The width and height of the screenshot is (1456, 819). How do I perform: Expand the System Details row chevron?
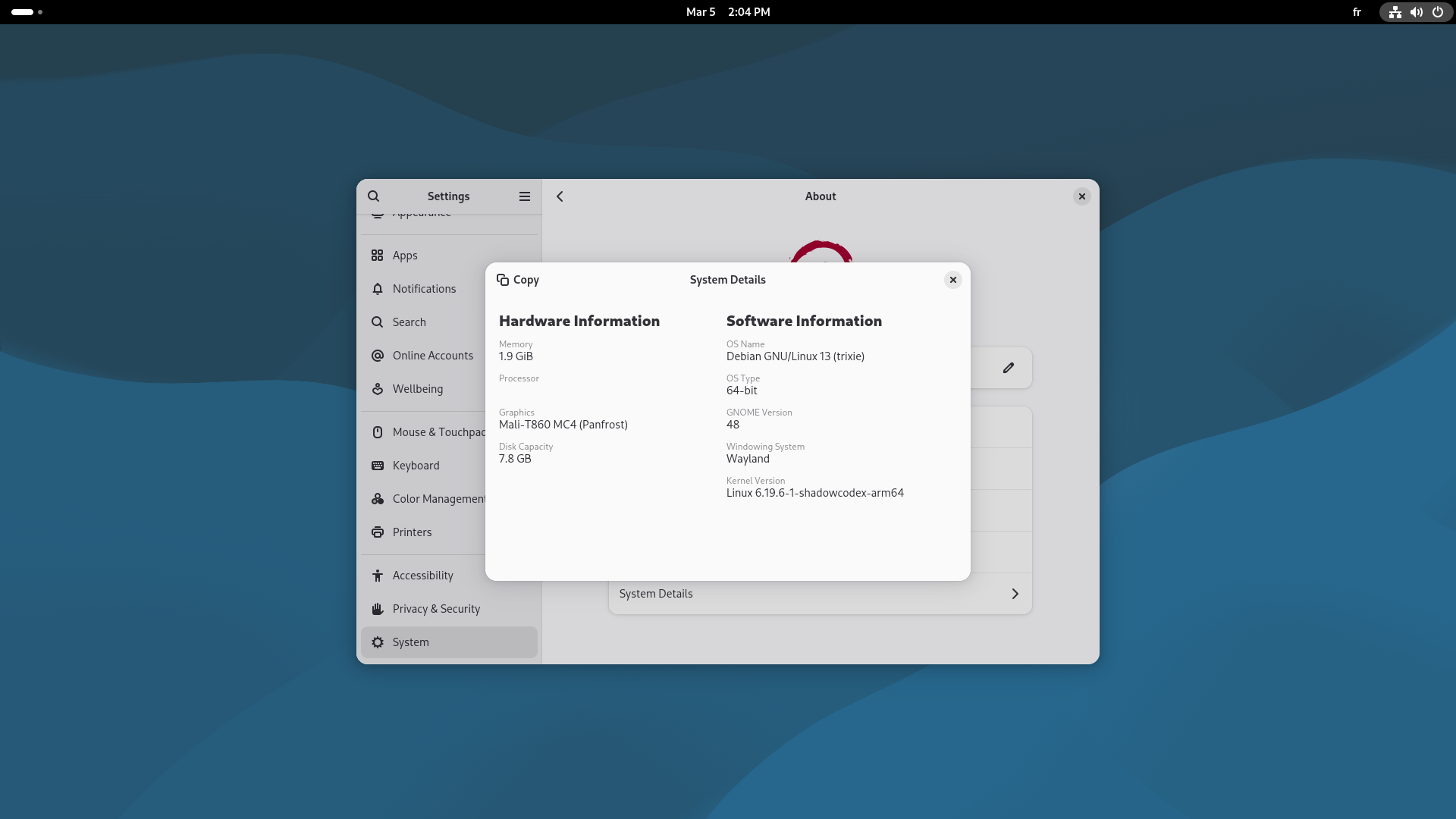click(1015, 594)
